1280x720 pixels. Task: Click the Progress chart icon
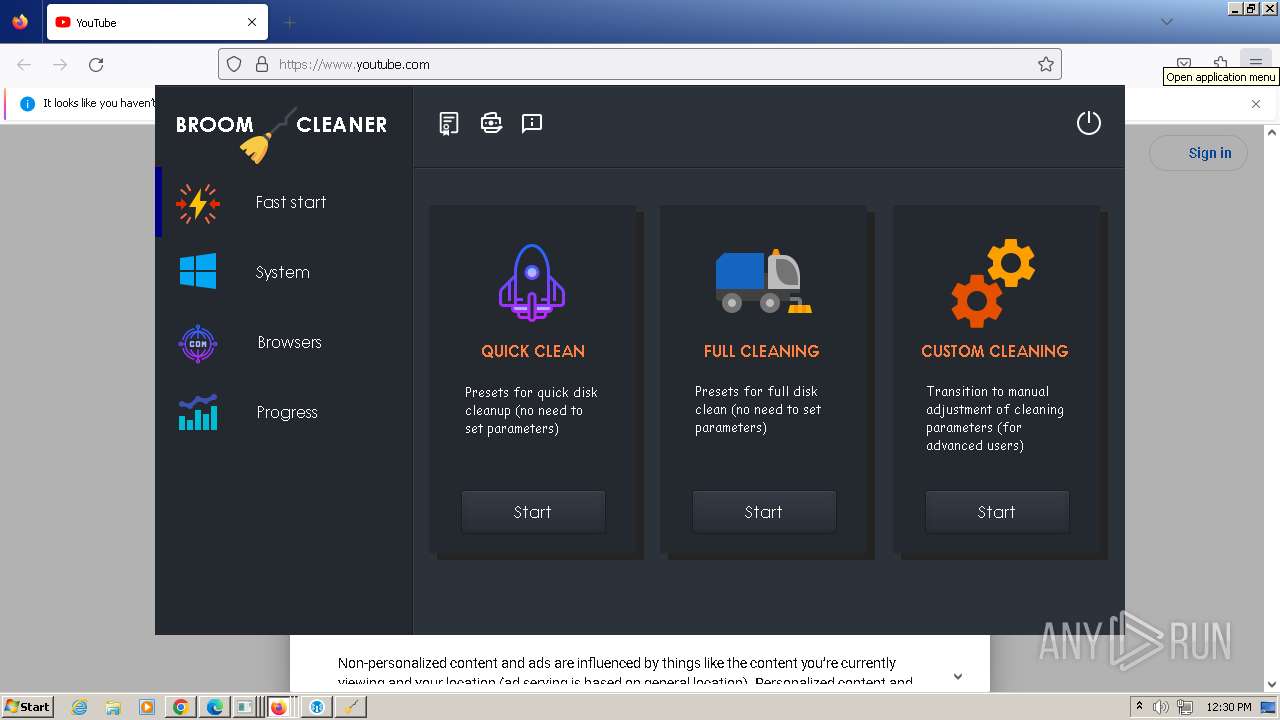click(198, 412)
